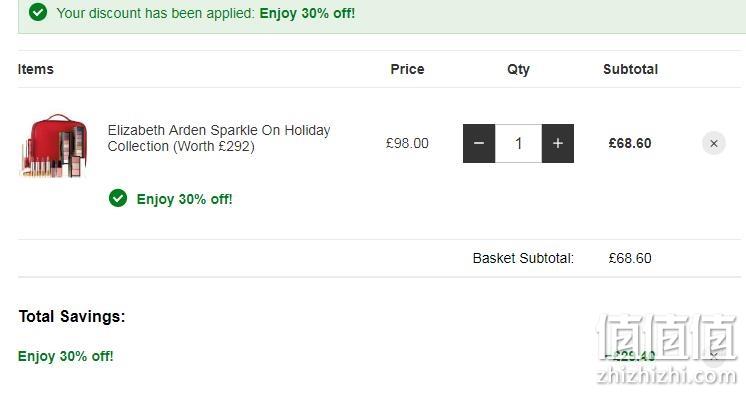
Task: Click the Qty column header
Action: click(518, 69)
